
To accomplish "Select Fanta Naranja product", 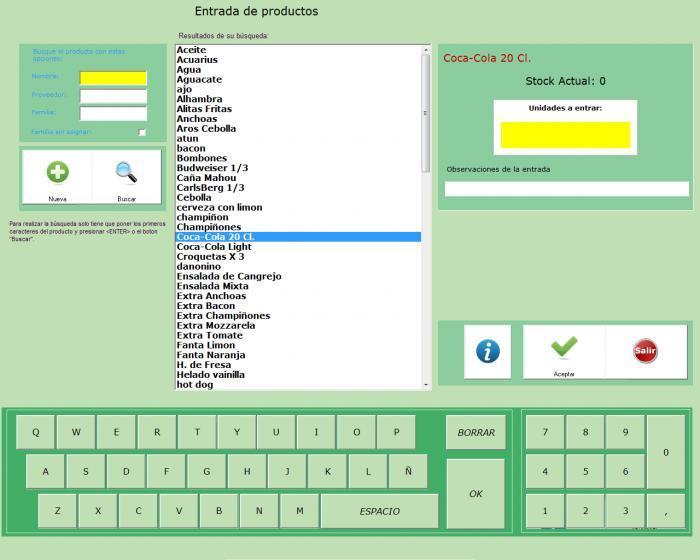I will (x=298, y=355).
